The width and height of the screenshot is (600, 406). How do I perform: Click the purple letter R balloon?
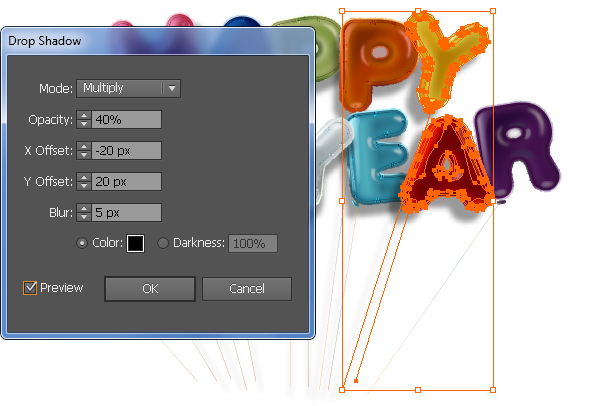[517, 147]
